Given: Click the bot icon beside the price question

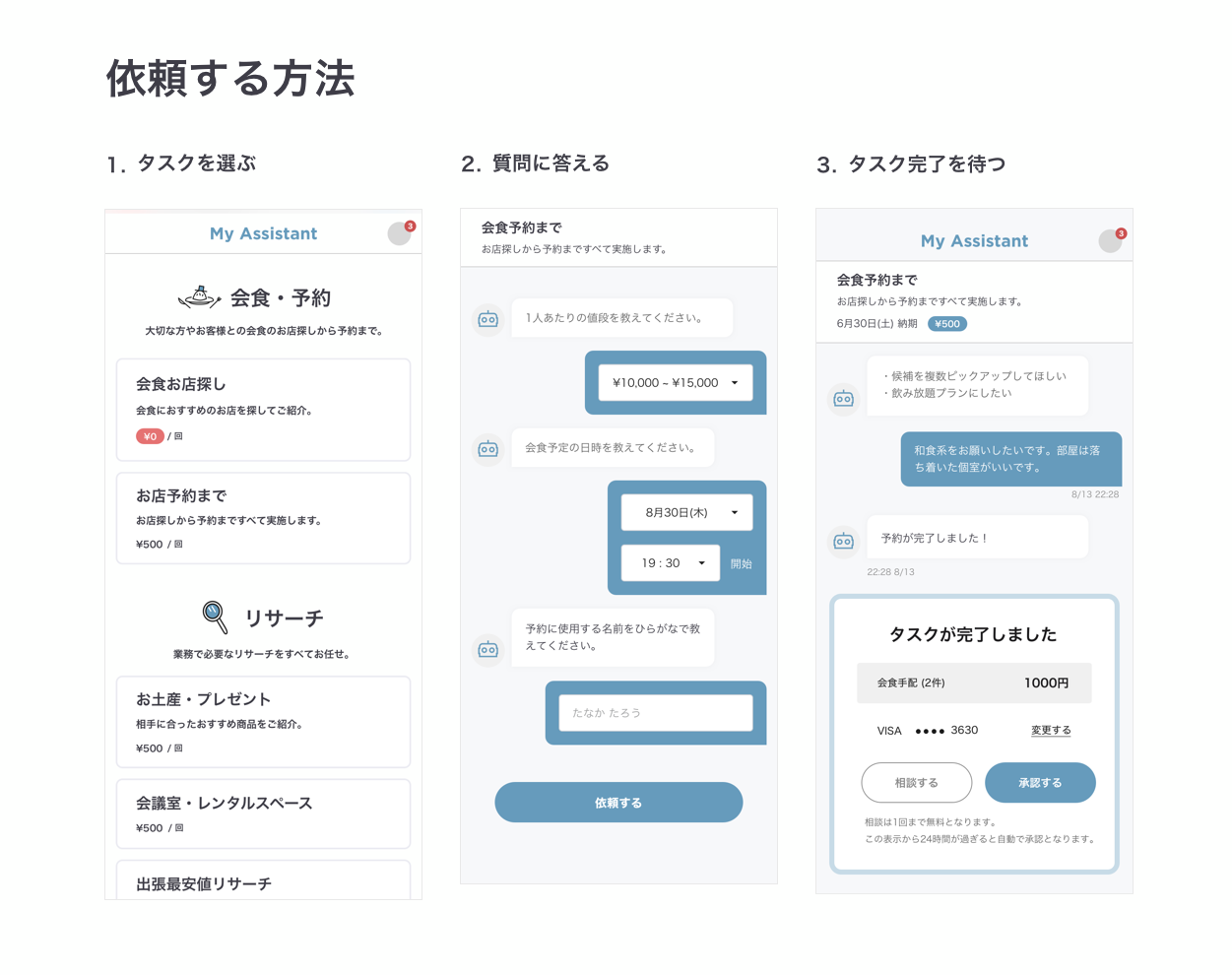Looking at the screenshot, I should pos(487,319).
